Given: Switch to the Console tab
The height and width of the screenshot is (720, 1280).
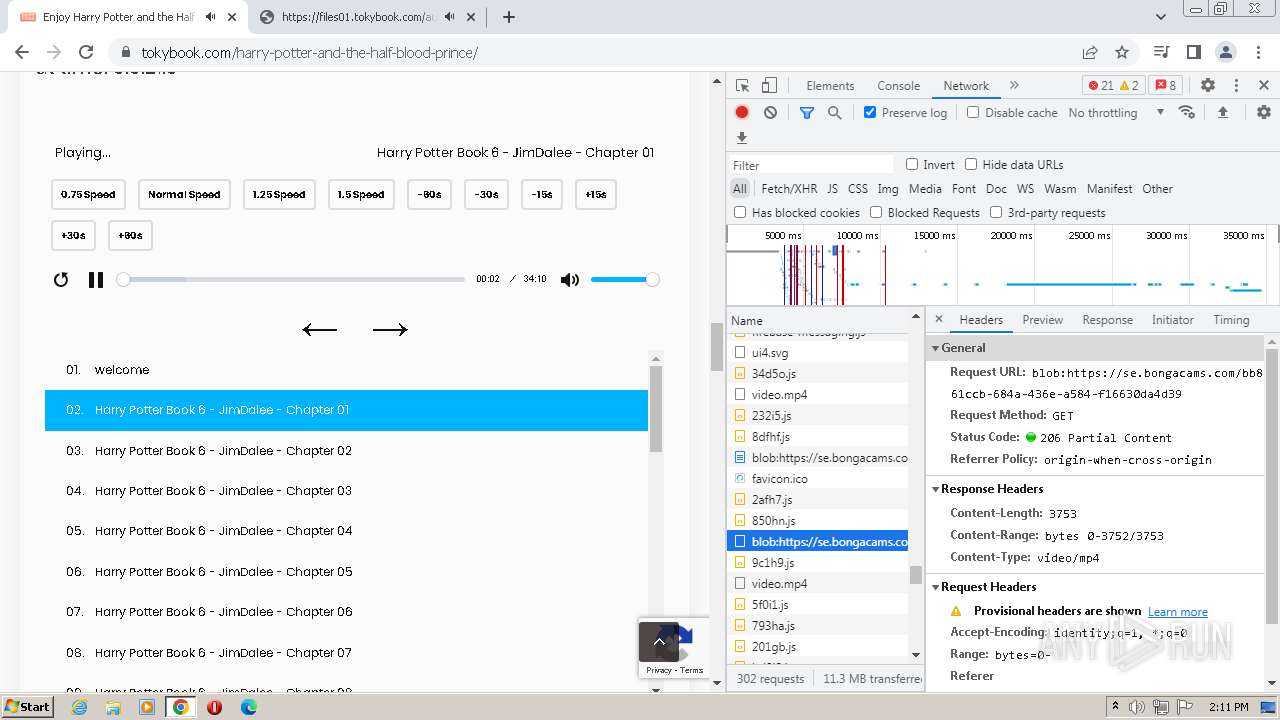Looking at the screenshot, I should 898,86.
